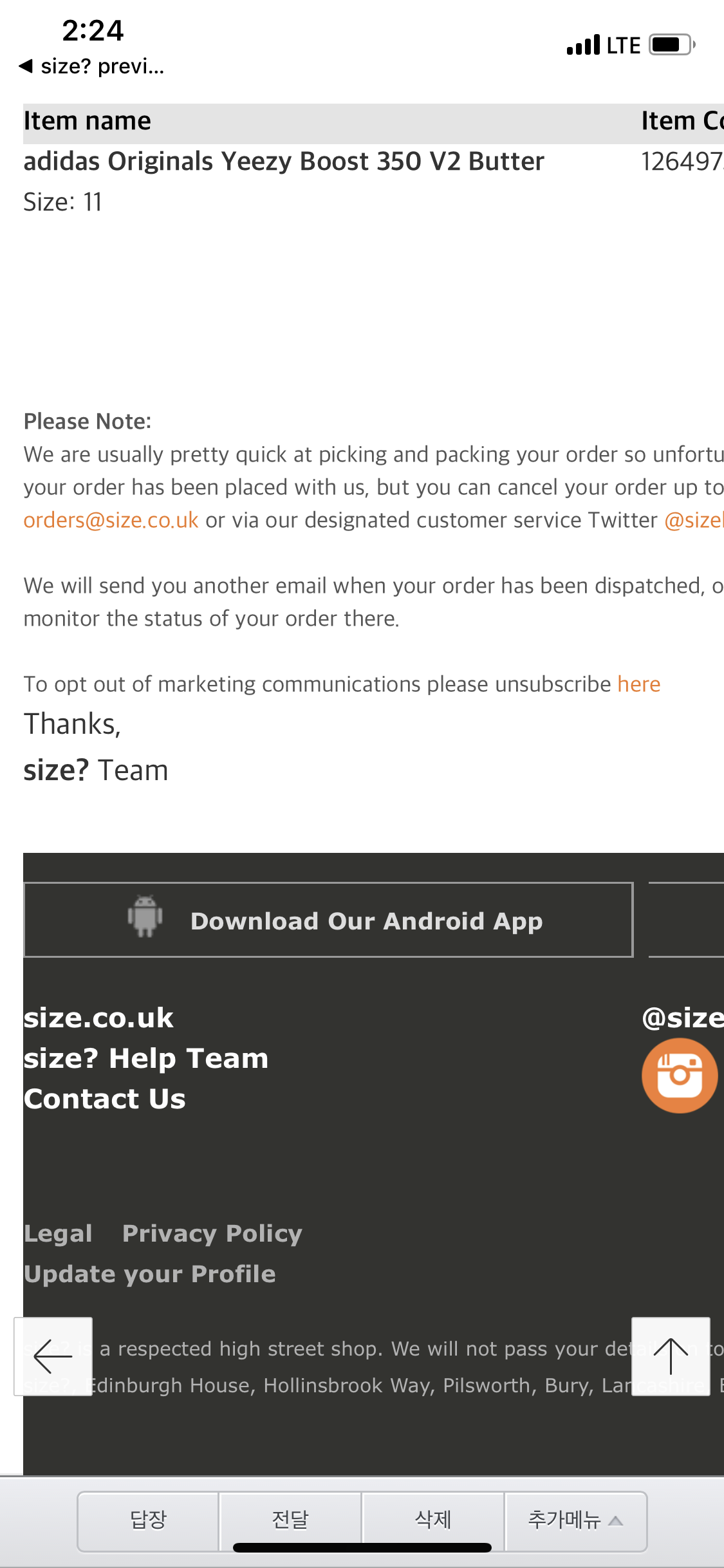This screenshot has height=1568, width=724.
Task: Expand the 추가메뉴 more menu
Action: 575,1520
